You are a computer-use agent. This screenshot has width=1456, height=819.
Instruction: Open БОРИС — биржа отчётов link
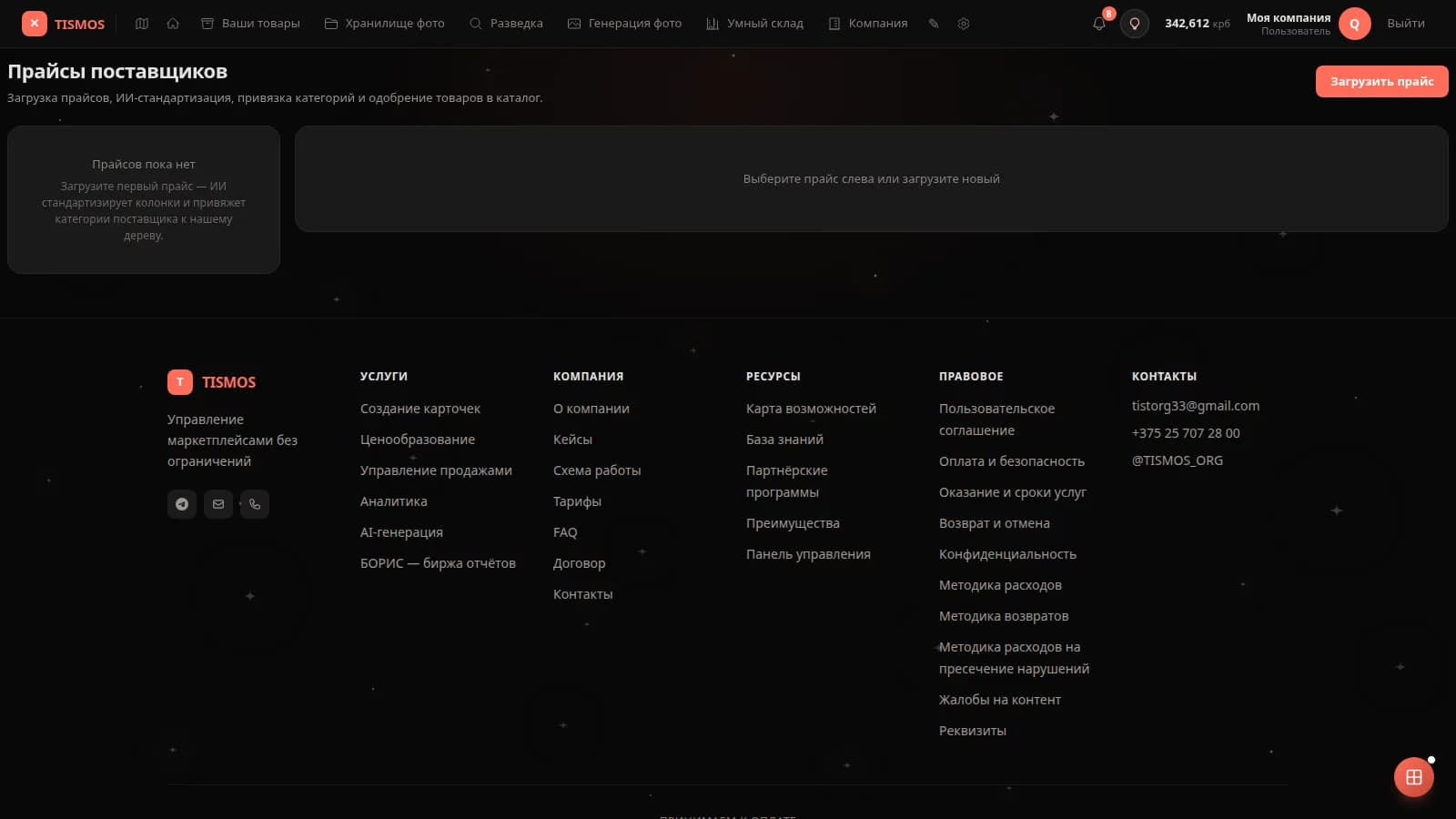tap(438, 563)
